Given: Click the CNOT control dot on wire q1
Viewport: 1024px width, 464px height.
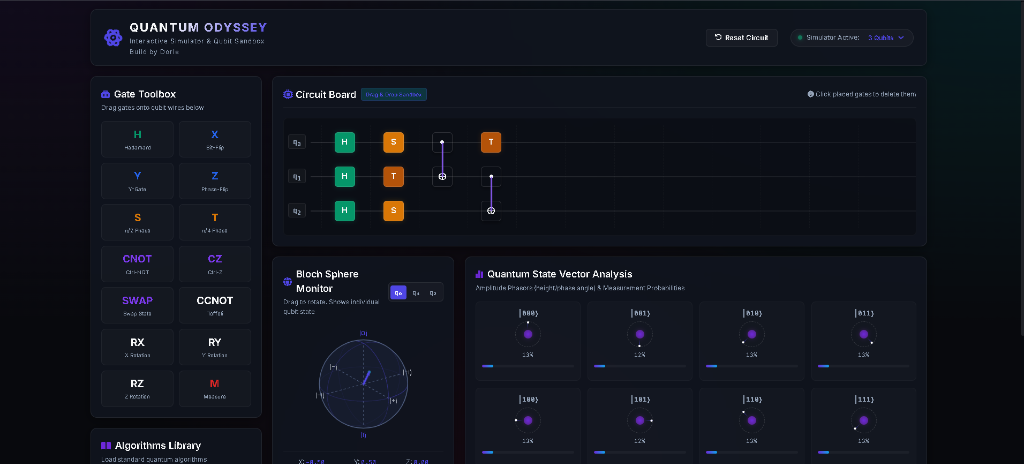Looking at the screenshot, I should pos(491,176).
